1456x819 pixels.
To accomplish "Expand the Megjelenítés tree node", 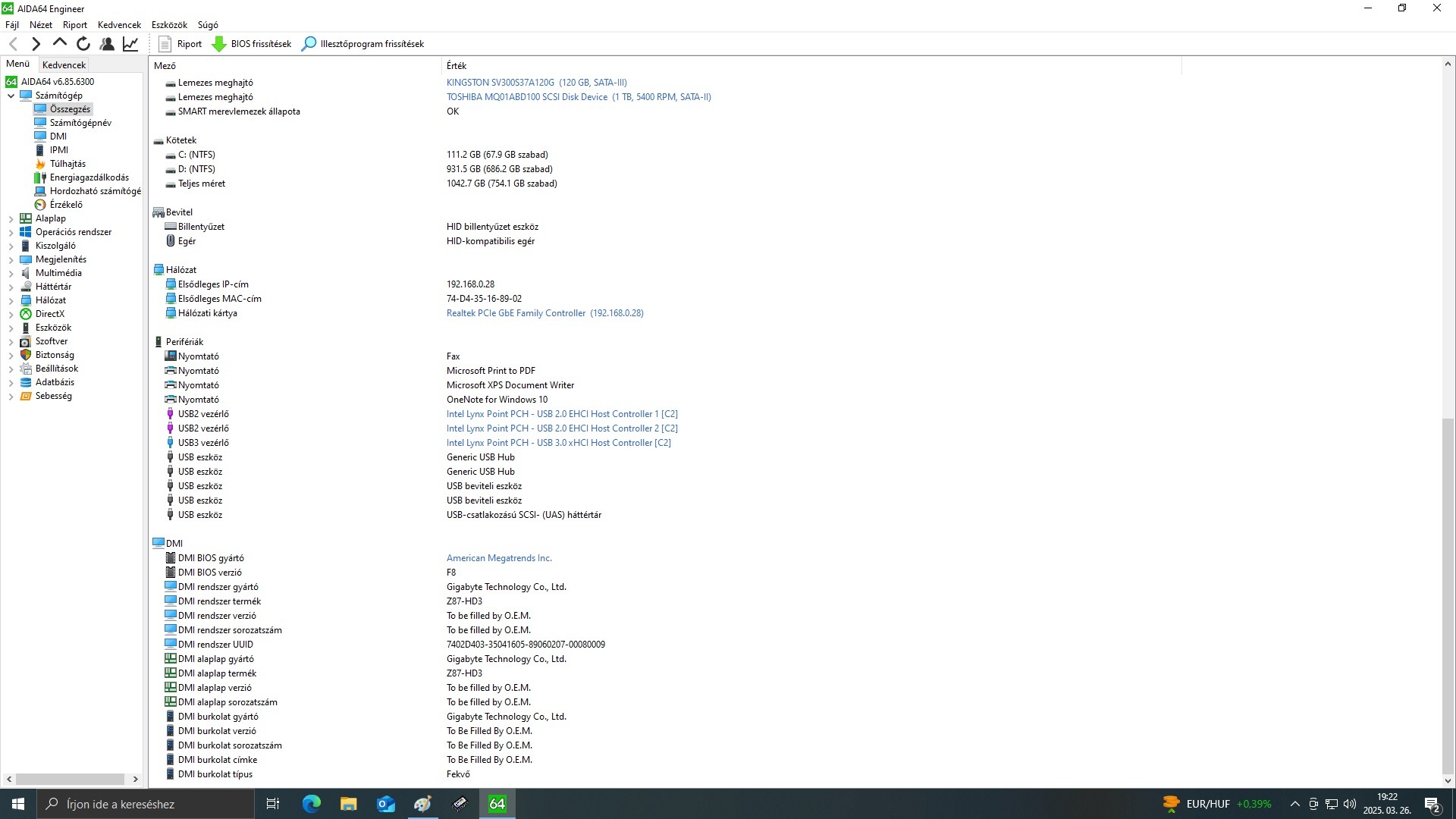I will [x=11, y=259].
